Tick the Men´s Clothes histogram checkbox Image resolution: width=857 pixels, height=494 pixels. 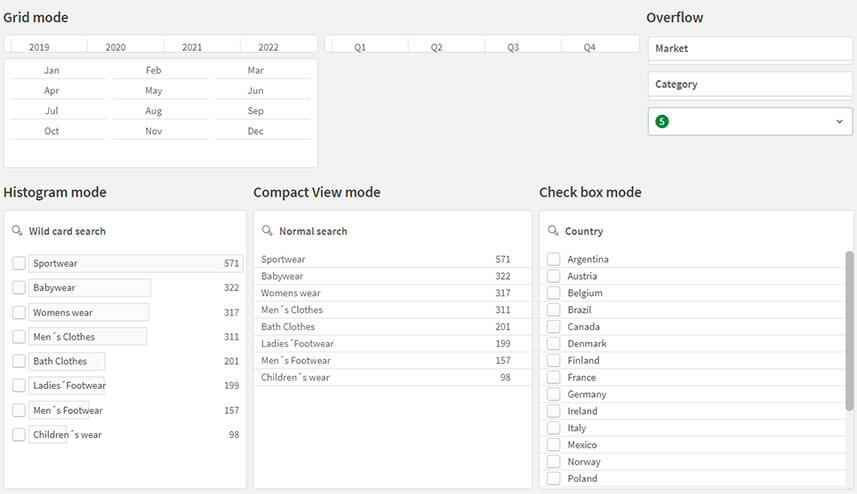19,337
